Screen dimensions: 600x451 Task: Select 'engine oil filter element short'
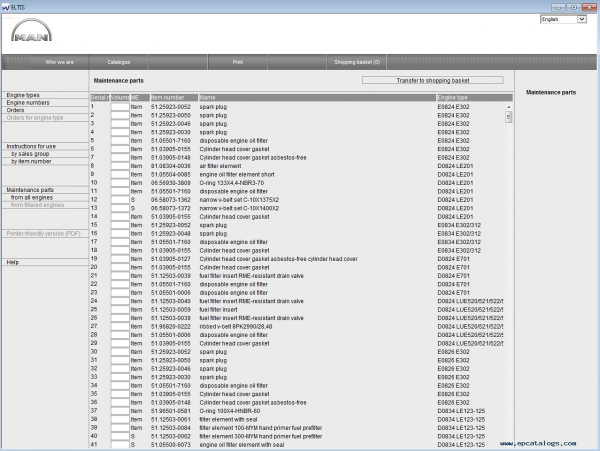click(237, 174)
